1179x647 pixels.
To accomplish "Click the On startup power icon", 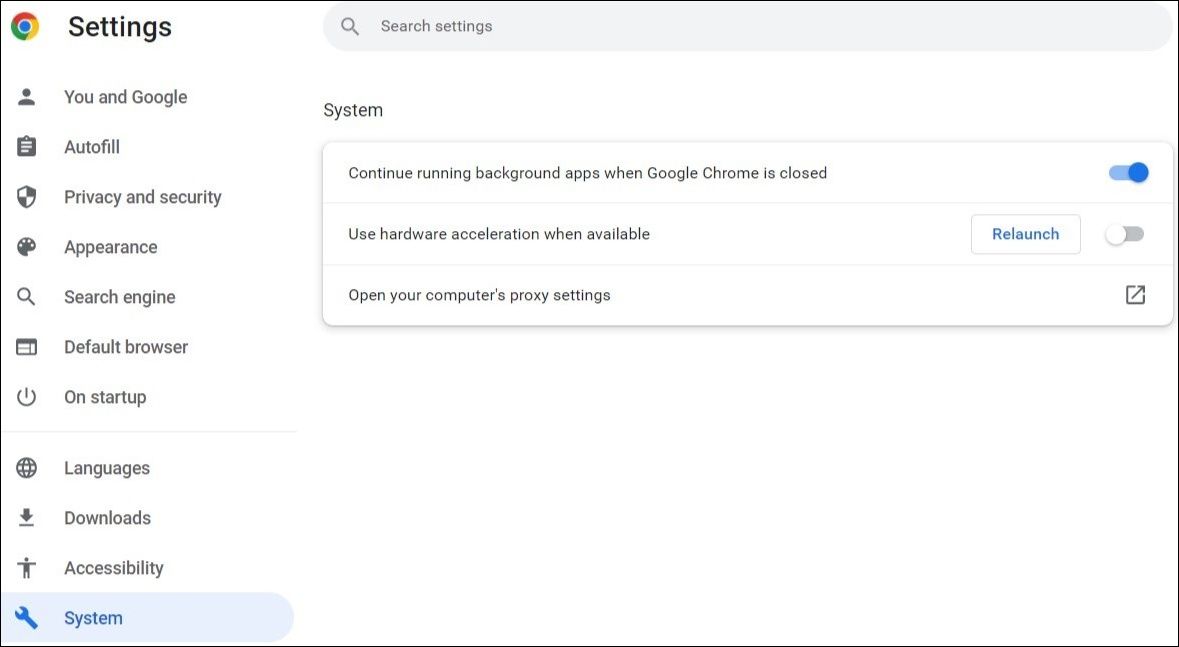I will pyautogui.click(x=26, y=396).
